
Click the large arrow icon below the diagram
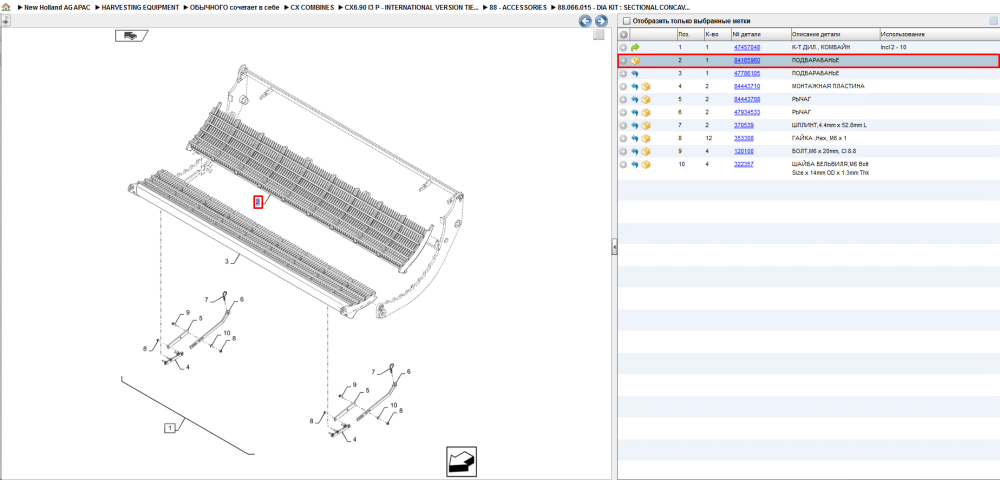[x=461, y=462]
